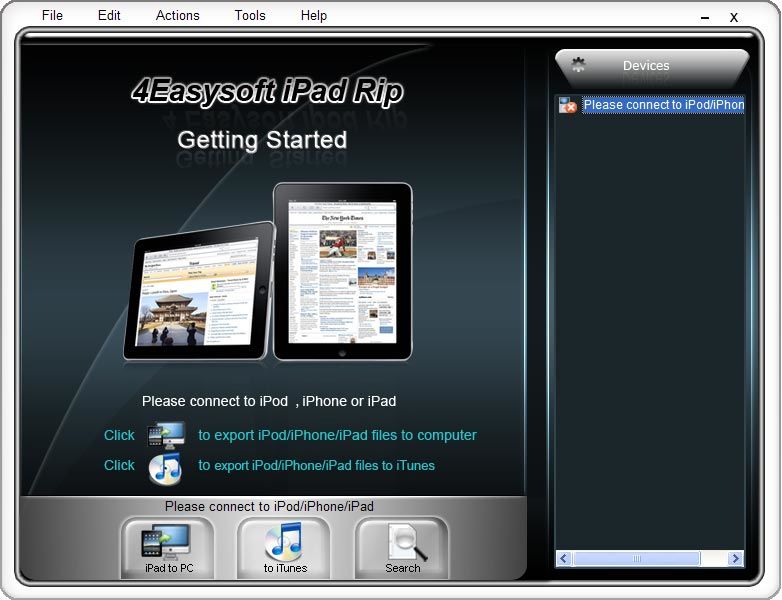Open the Help menu
The height and width of the screenshot is (600, 782).
click(x=314, y=15)
